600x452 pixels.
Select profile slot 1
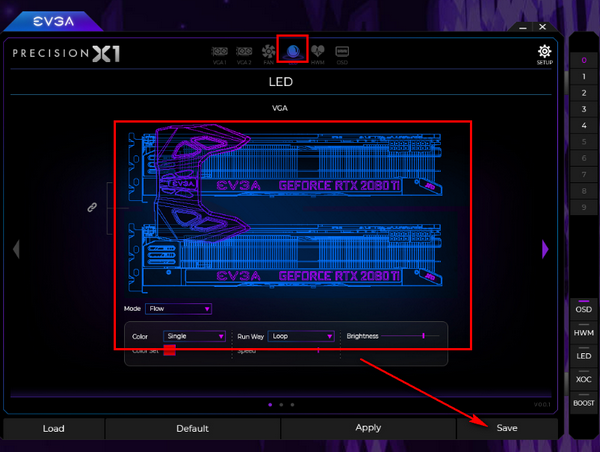pos(584,77)
